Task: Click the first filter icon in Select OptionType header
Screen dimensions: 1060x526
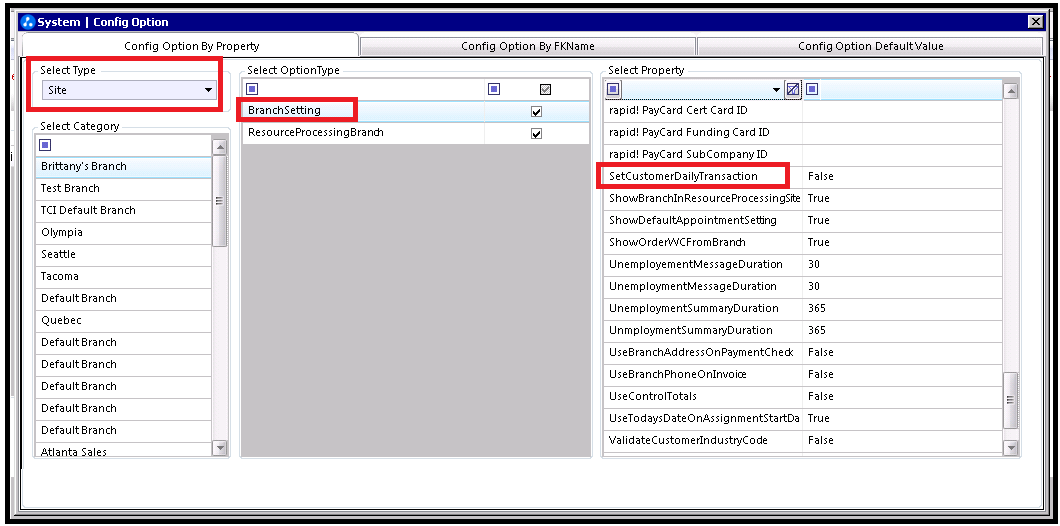Action: point(252,89)
